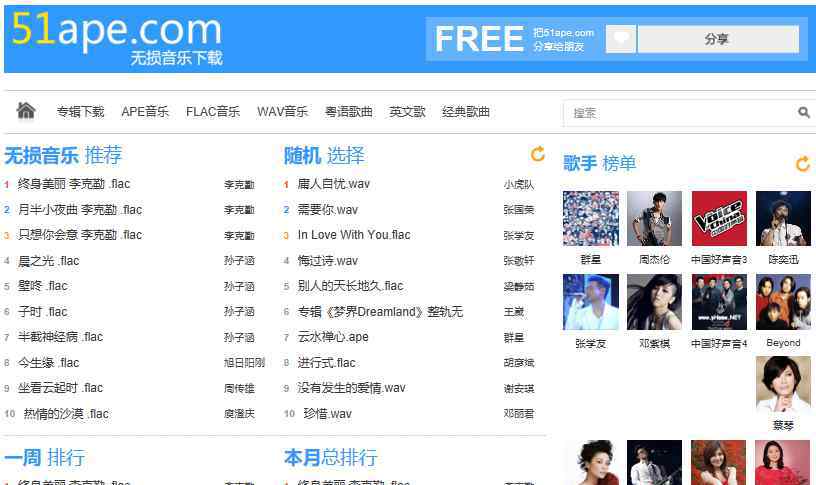Open the 中国好声音3 Voice of China thumbnail
816x485 pixels.
[719, 218]
